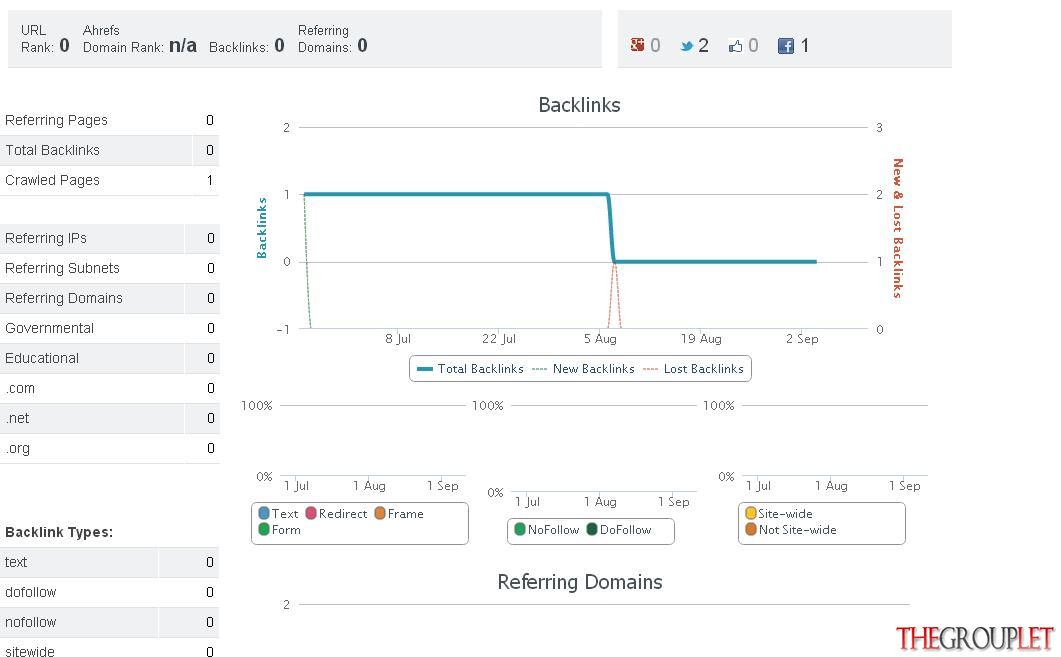1061x657 pixels.
Task: Toggle the Frame legend entry
Action: point(399,514)
